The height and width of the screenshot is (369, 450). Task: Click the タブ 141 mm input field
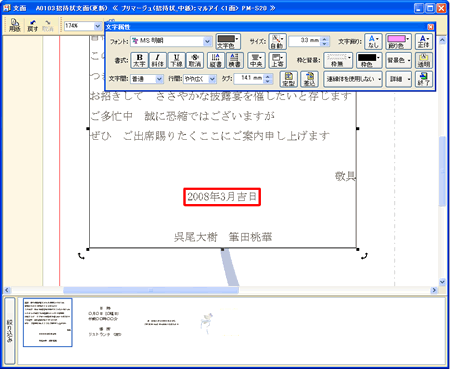[249, 79]
